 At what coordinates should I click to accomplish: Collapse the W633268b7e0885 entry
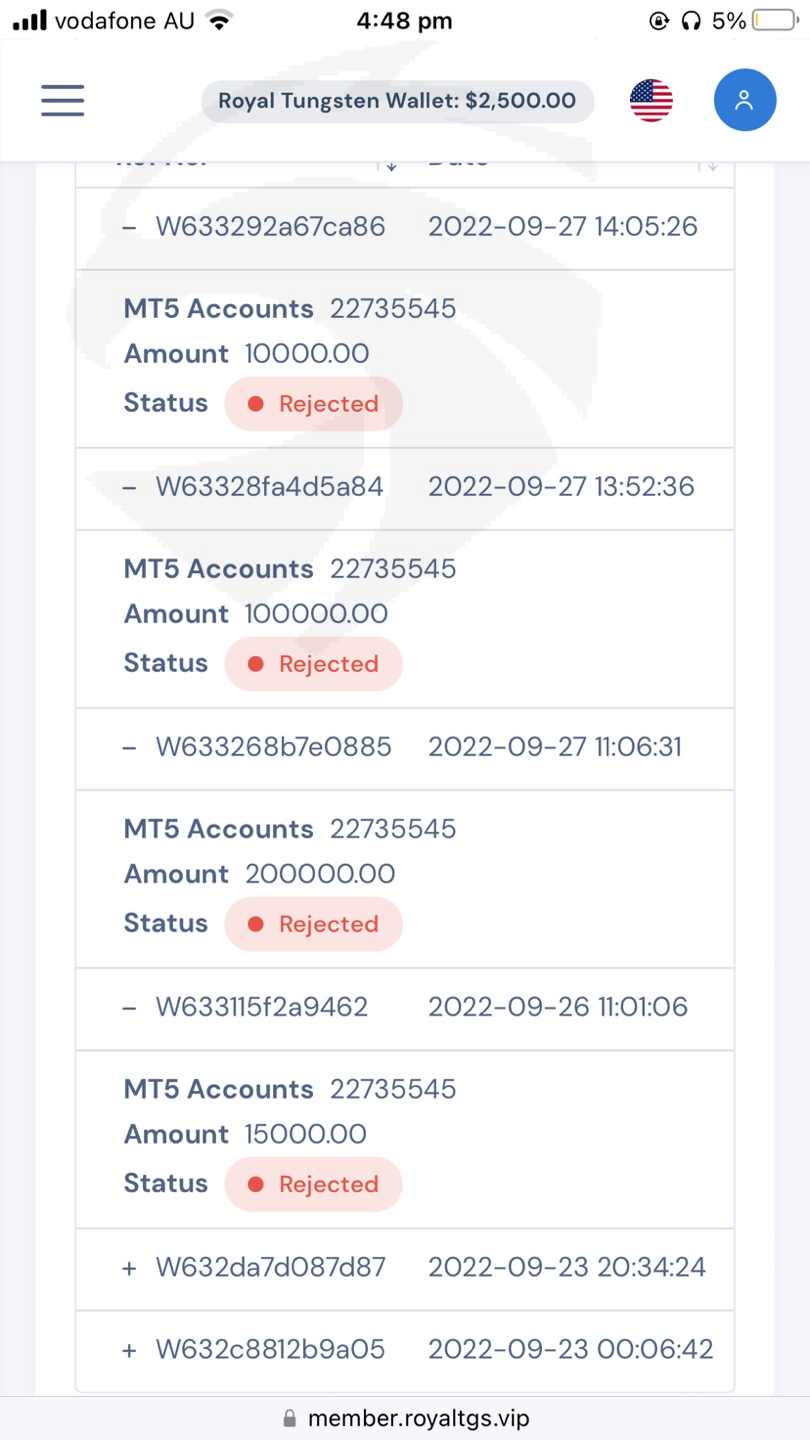click(129, 747)
